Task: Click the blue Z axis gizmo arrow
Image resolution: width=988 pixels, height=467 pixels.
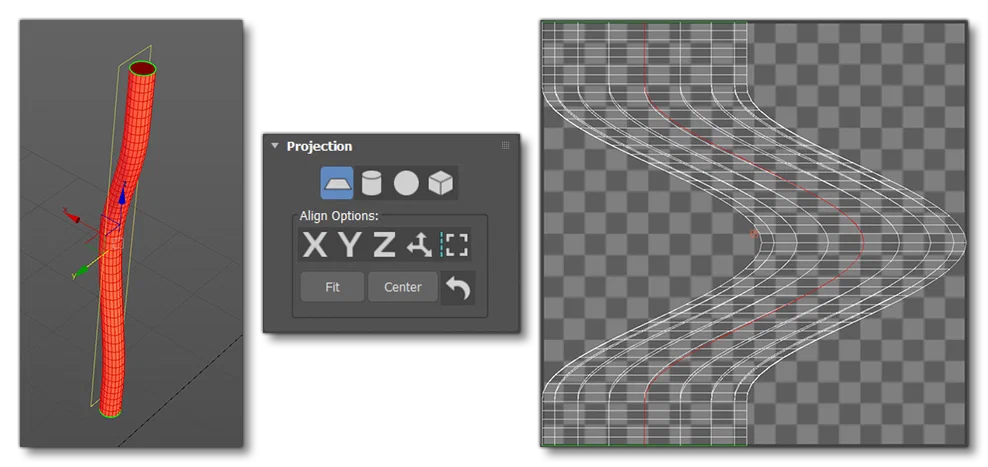Action: 123,196
